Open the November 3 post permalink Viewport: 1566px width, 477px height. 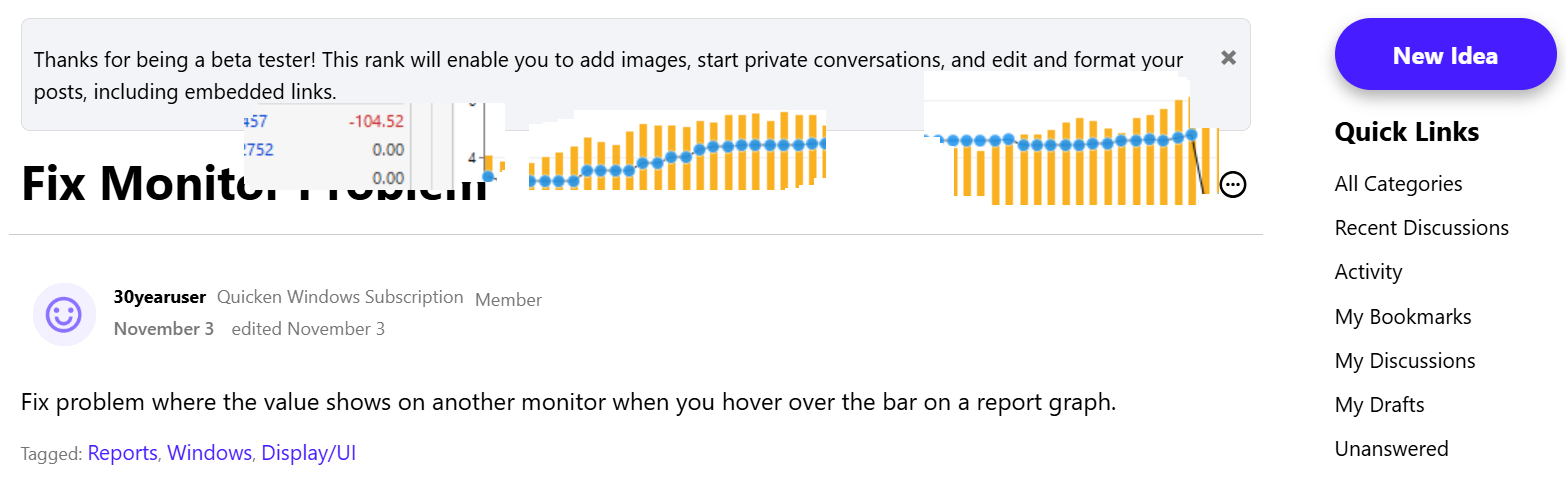[x=164, y=329]
